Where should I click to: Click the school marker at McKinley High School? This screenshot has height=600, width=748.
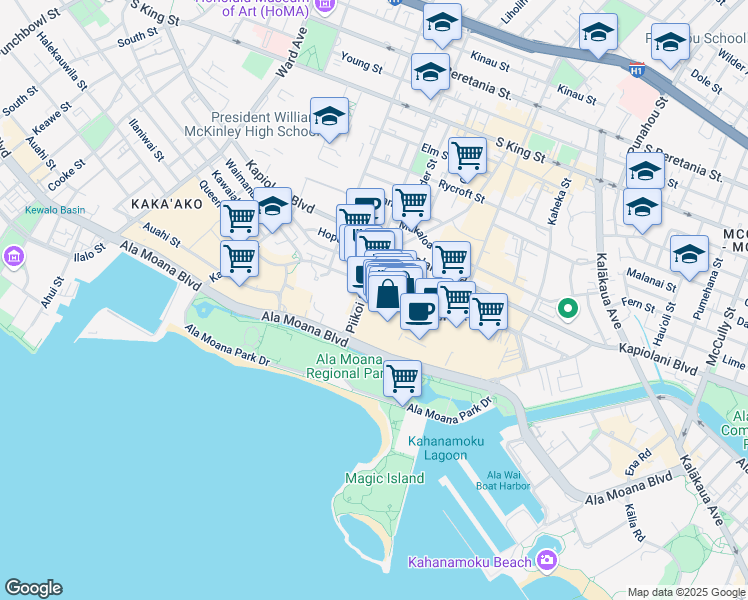329,117
